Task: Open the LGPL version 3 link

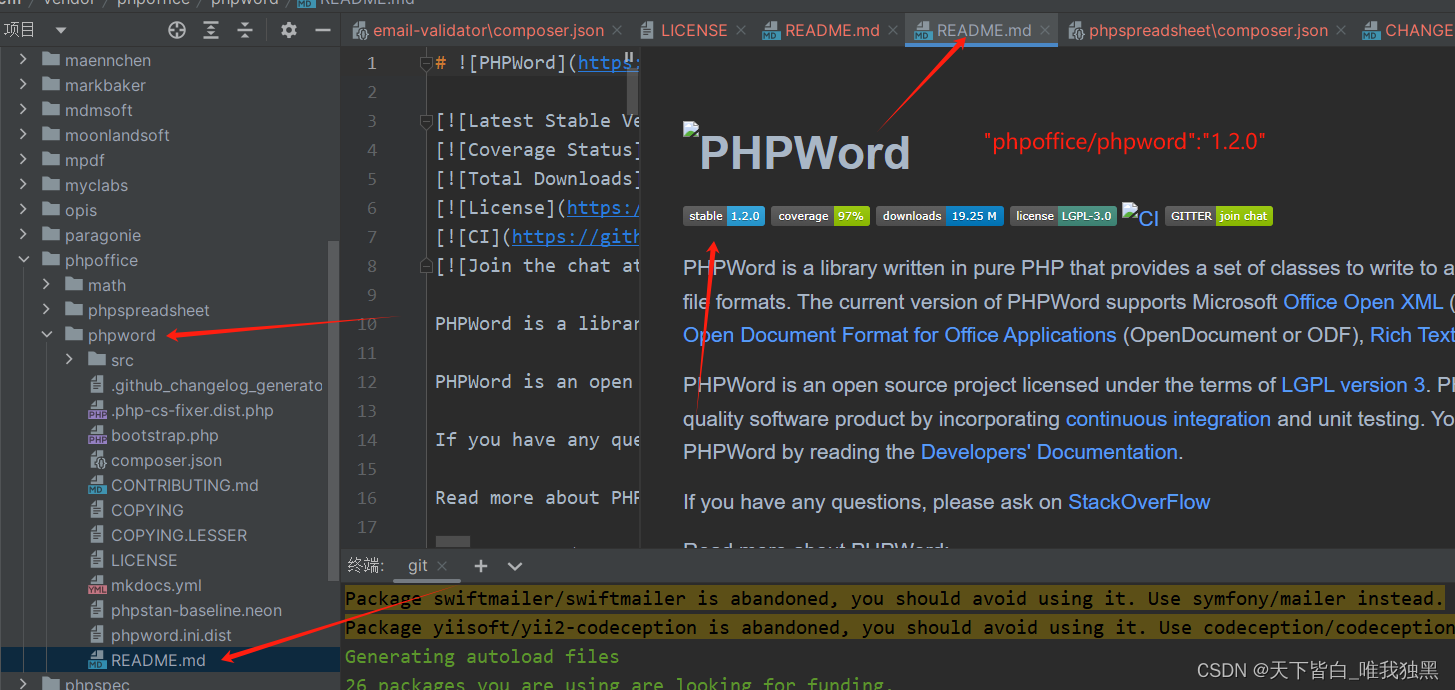Action: [1349, 384]
